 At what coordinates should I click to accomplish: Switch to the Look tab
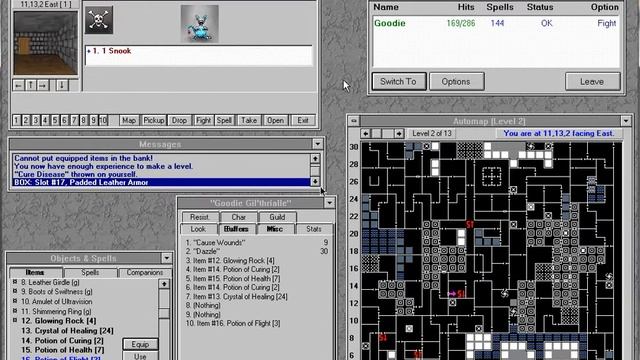point(198,229)
